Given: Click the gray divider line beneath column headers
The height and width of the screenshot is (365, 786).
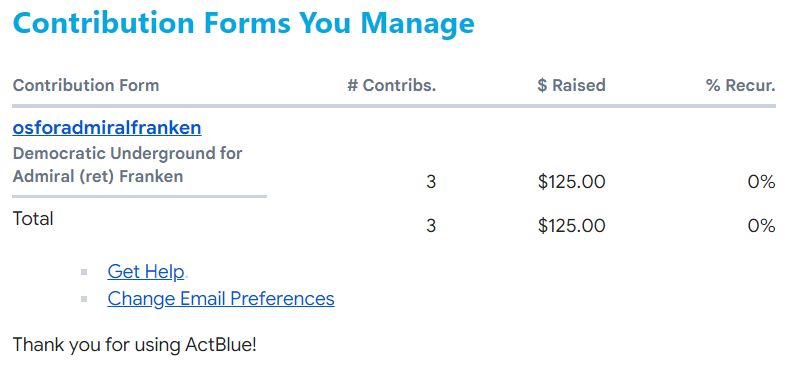Looking at the screenshot, I should [394, 106].
